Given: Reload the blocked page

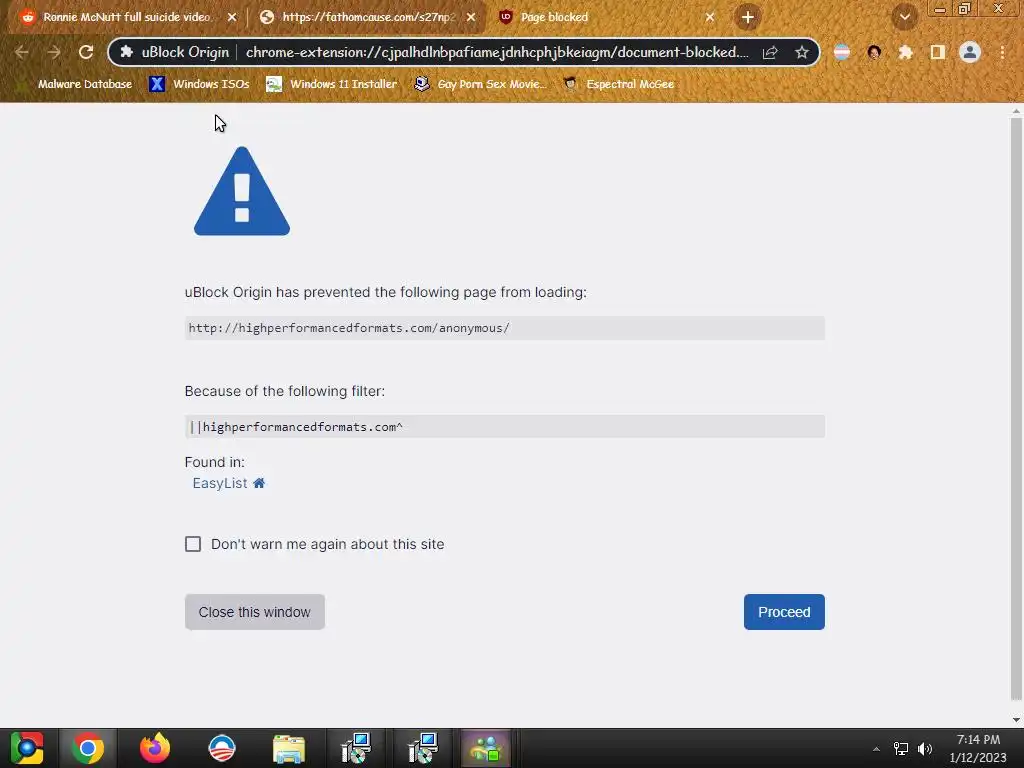Looking at the screenshot, I should click(86, 52).
